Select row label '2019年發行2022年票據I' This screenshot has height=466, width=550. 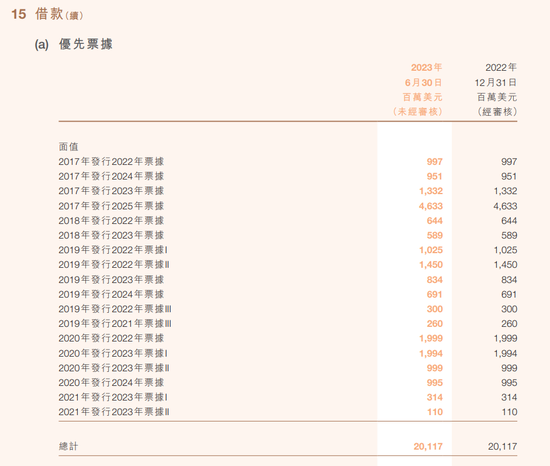point(113,250)
